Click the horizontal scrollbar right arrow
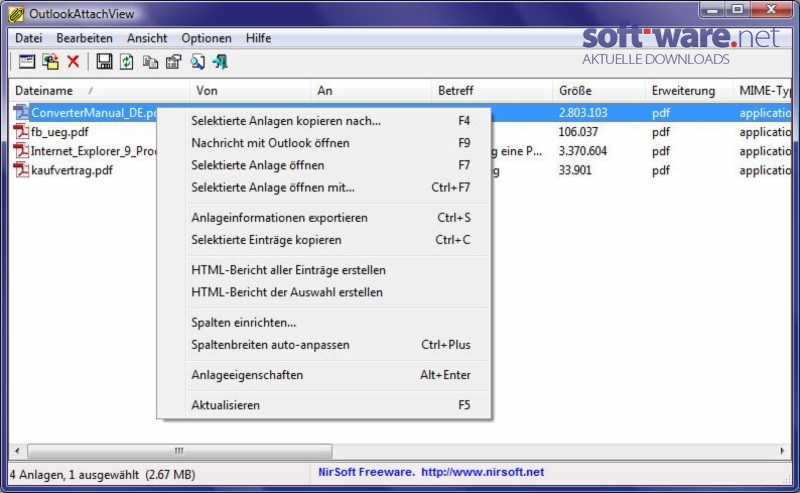Image resolution: width=800 pixels, height=493 pixels. (x=782, y=451)
